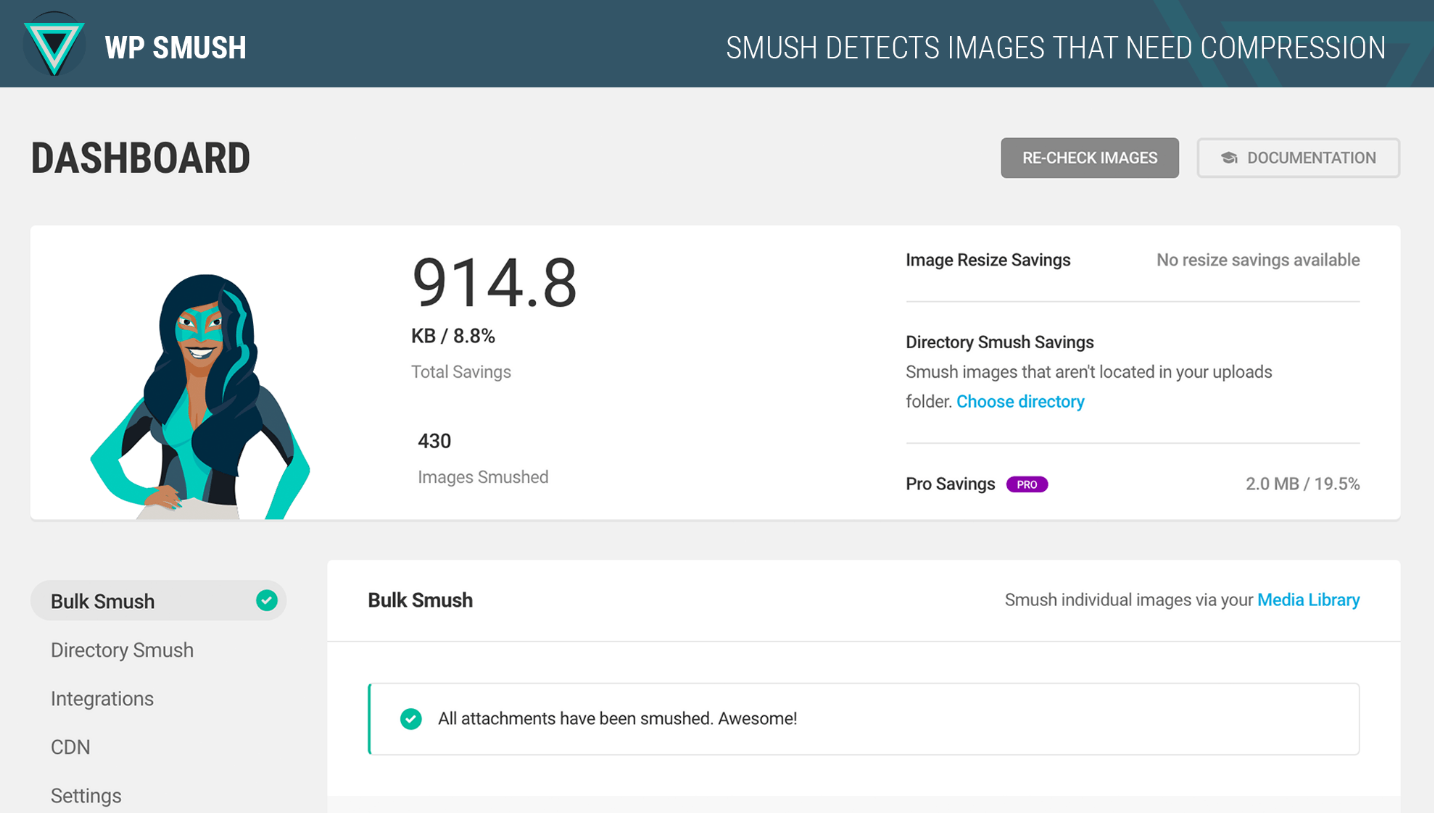The image size is (1434, 813).
Task: Switch to the Directory Smush tab
Action: pos(122,650)
